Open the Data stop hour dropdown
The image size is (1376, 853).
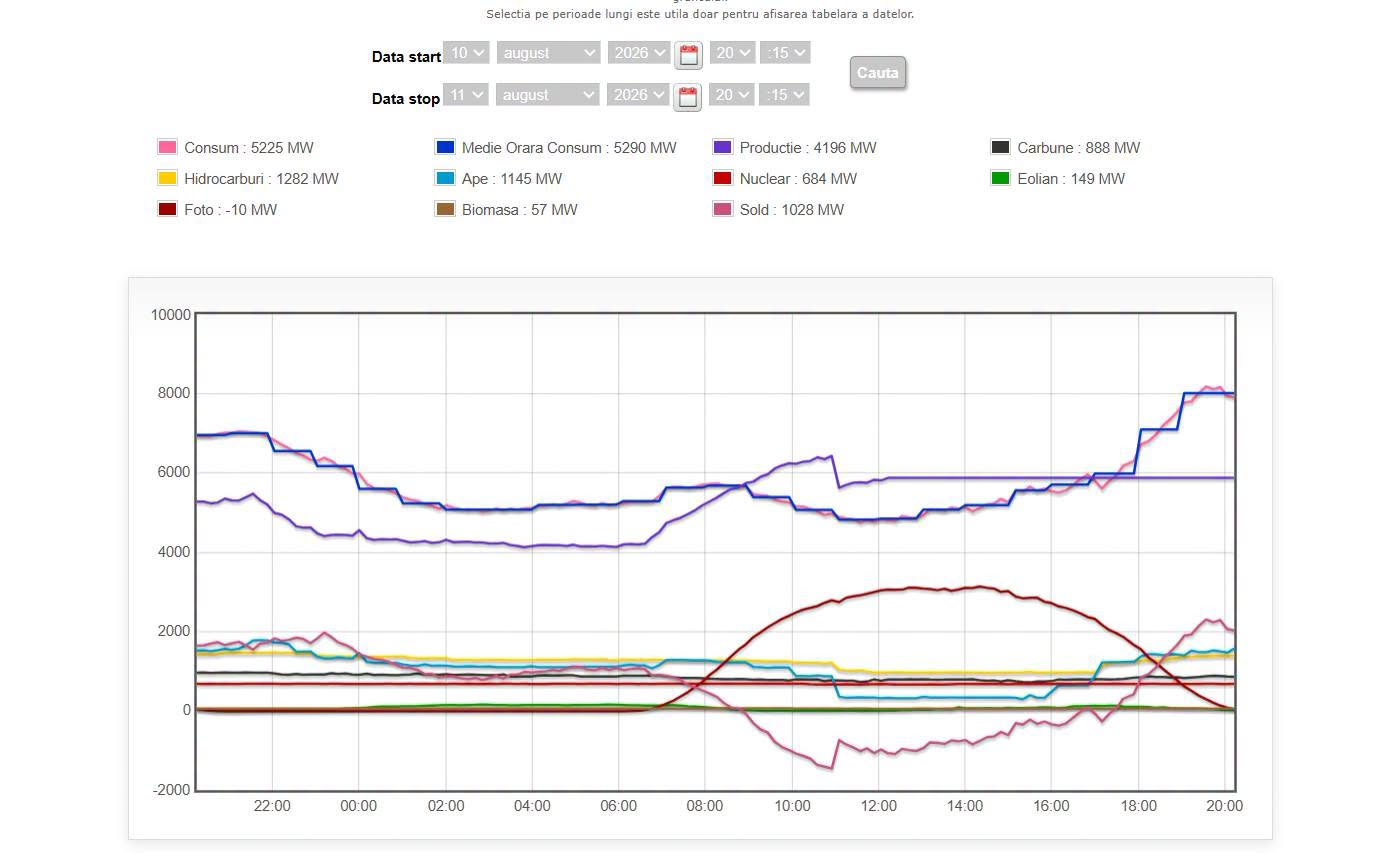[732, 95]
